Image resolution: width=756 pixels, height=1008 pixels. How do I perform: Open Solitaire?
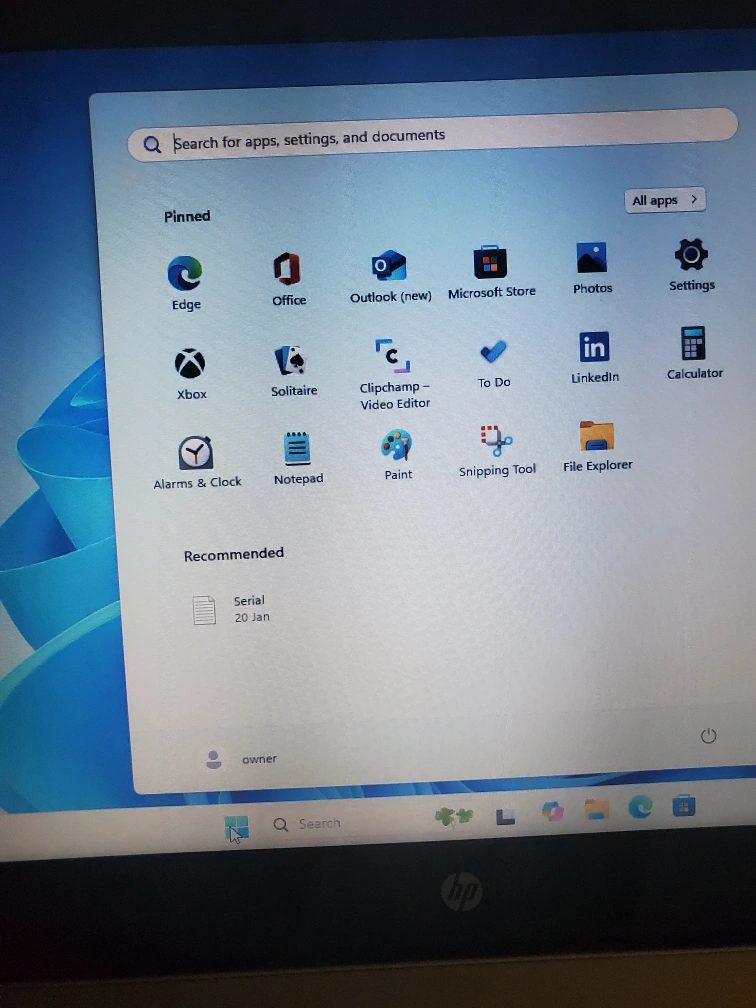point(294,371)
